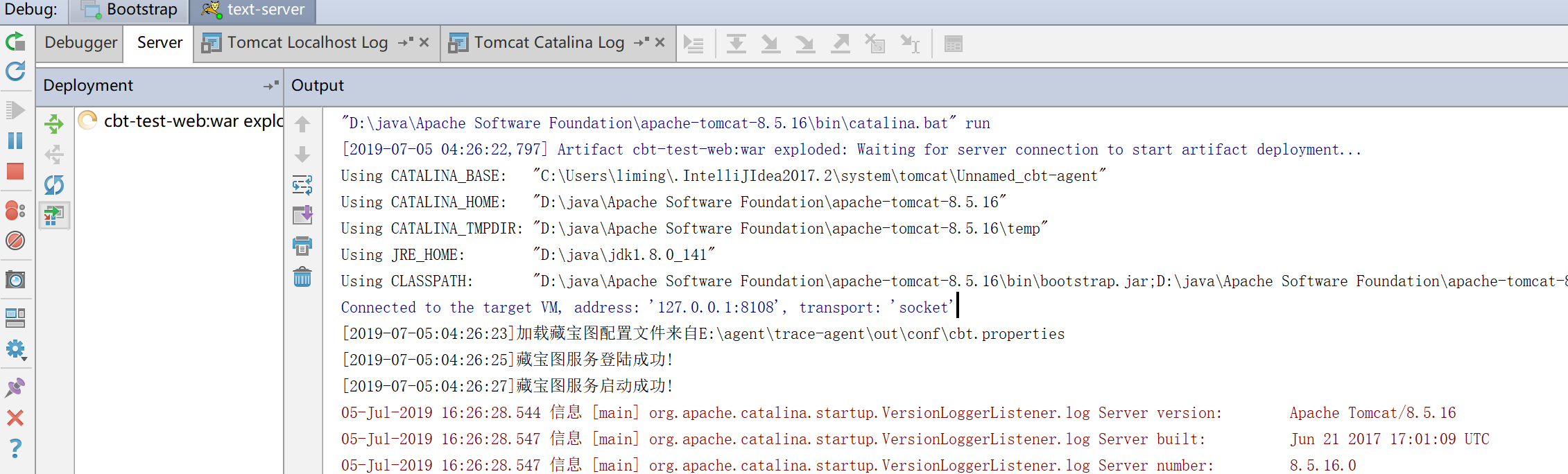Viewport: 1568px width, 474px height.
Task: Click the Update application refresh icon
Action: point(15,71)
